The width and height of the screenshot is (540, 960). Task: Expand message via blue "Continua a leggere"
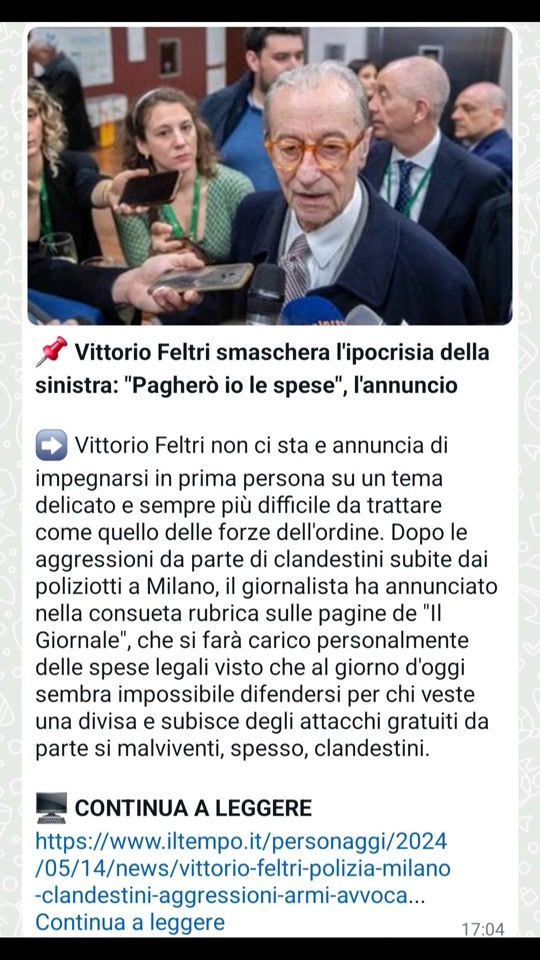[130, 921]
